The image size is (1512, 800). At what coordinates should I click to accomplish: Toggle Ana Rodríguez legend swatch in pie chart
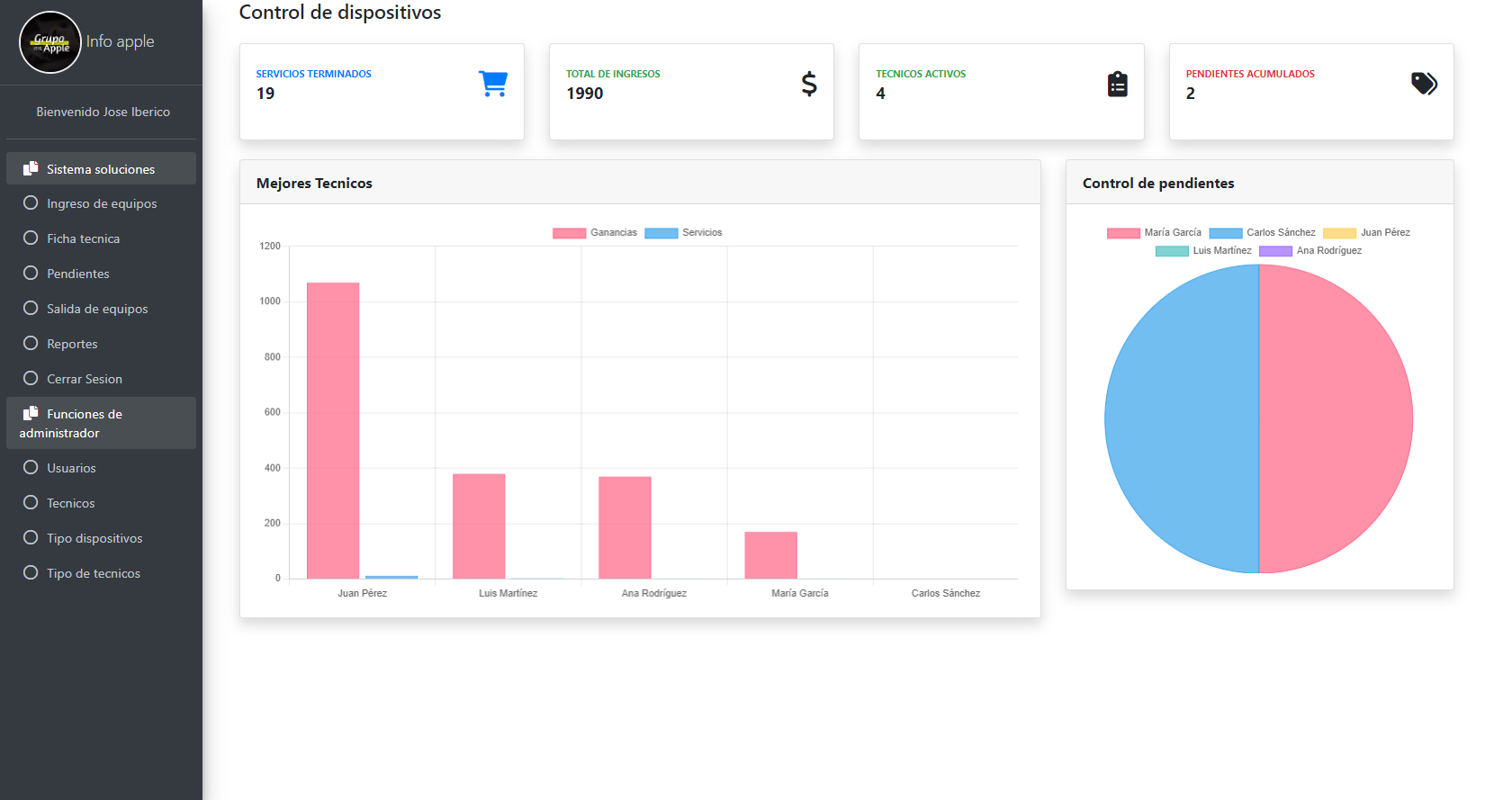tap(1275, 251)
